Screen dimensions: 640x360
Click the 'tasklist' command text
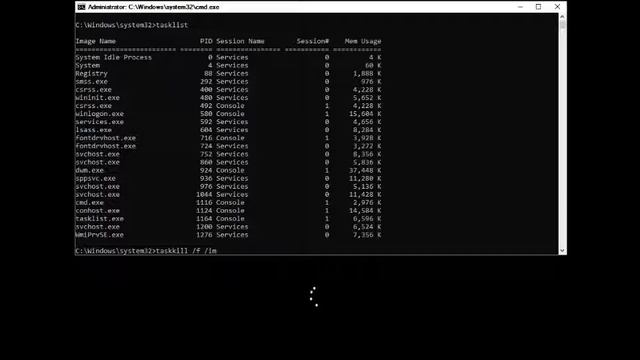click(x=172, y=25)
